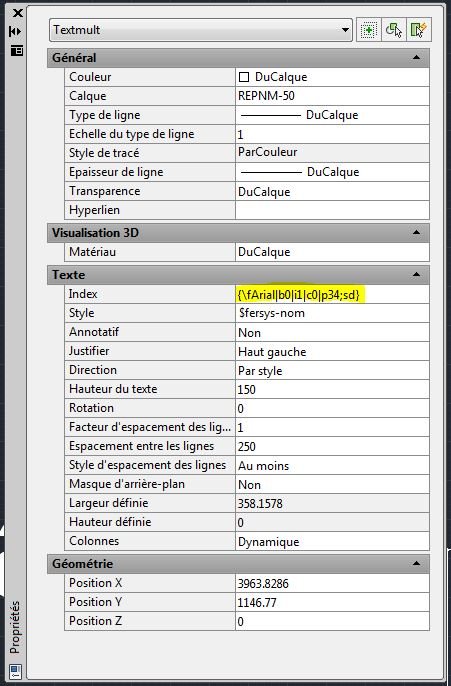Edit the Facteur d'espacement des lignes value

coord(332,427)
